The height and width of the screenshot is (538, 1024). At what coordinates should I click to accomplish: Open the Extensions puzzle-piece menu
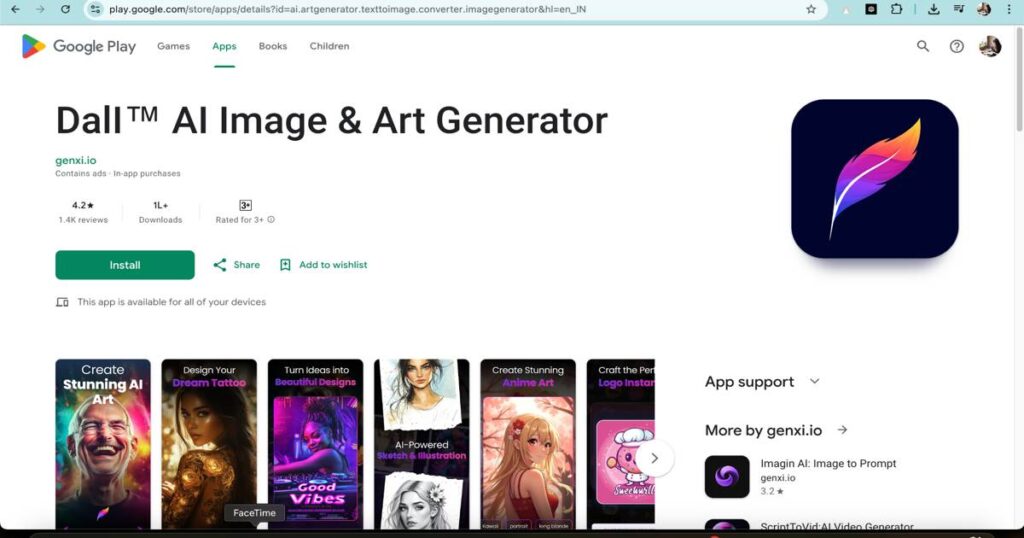(897, 9)
